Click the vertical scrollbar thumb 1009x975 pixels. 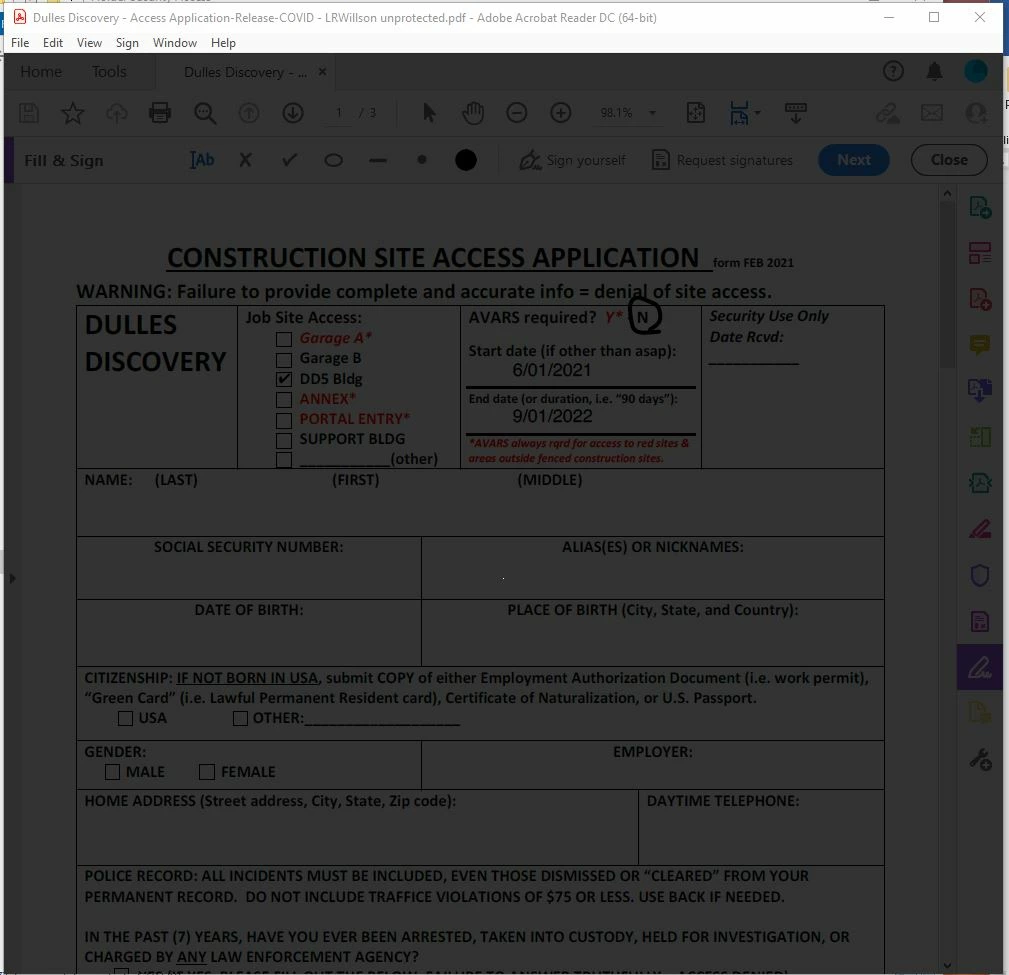pos(947,285)
